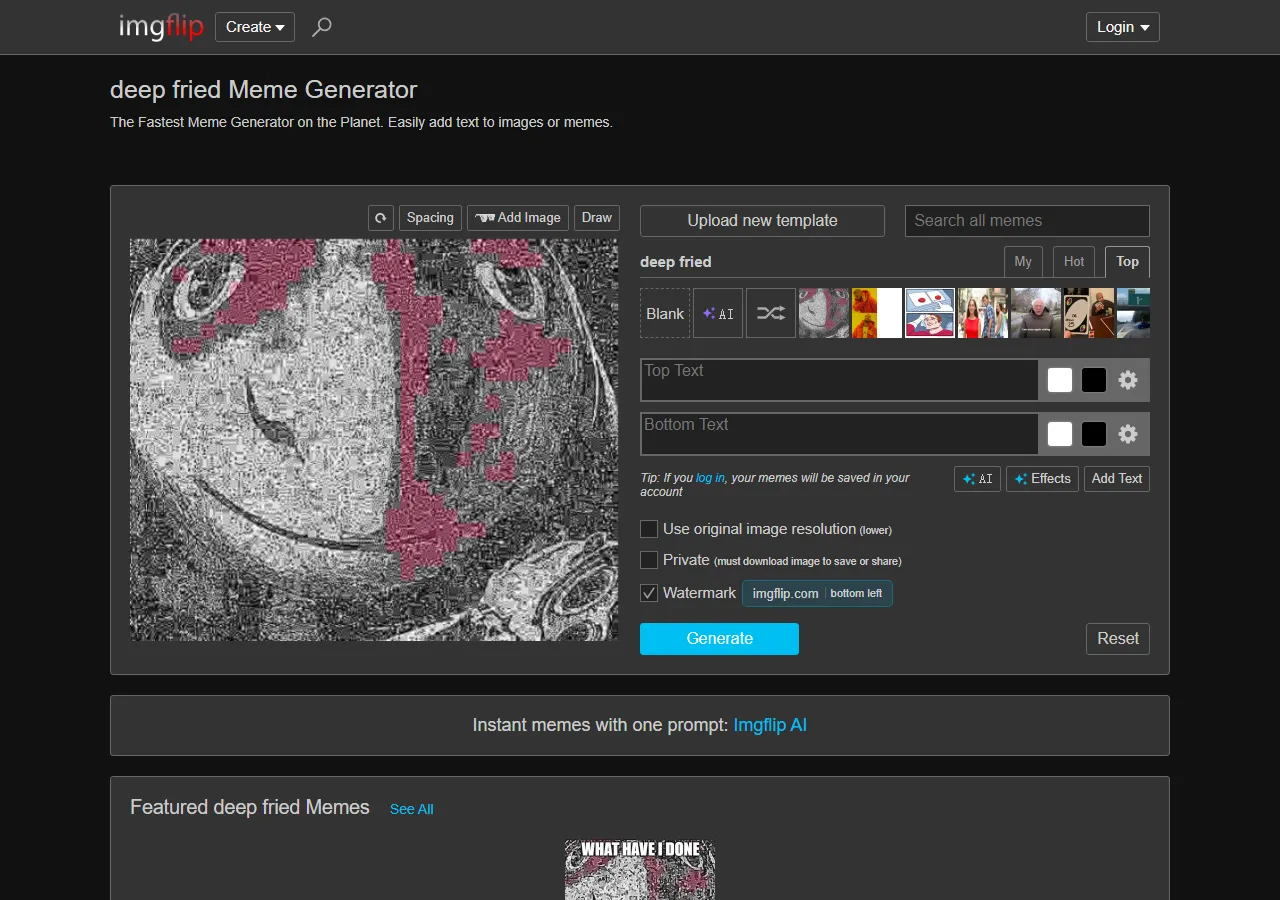Switch to the My templates tab
This screenshot has width=1280, height=900.
pyautogui.click(x=1023, y=262)
